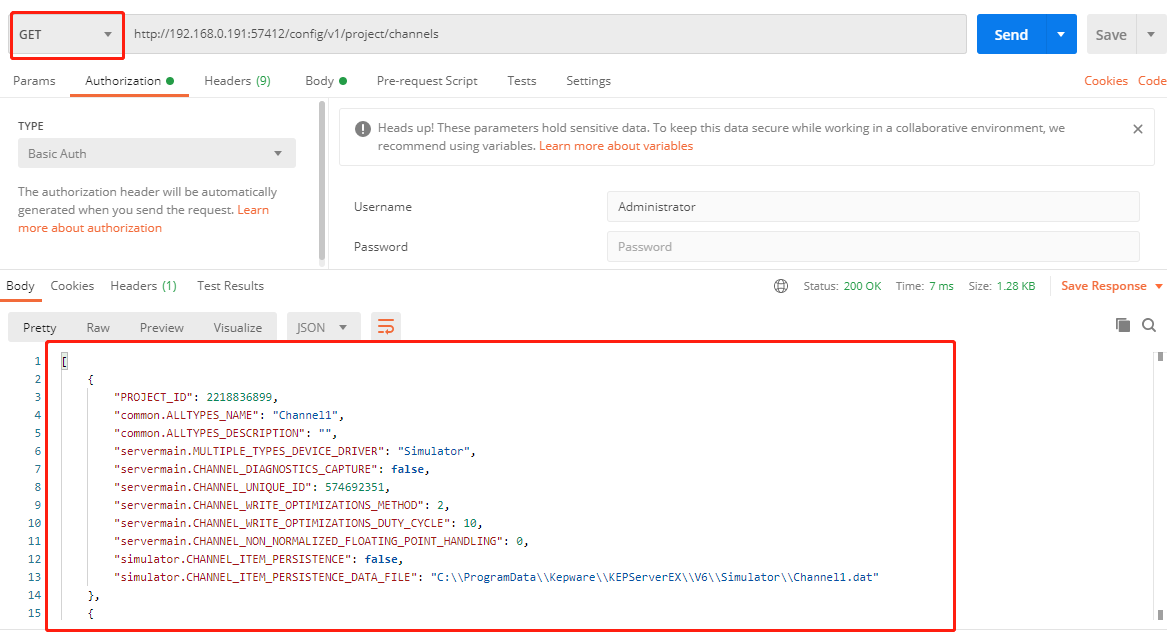Send the request
The width and height of the screenshot is (1167, 633).
click(x=1011, y=34)
